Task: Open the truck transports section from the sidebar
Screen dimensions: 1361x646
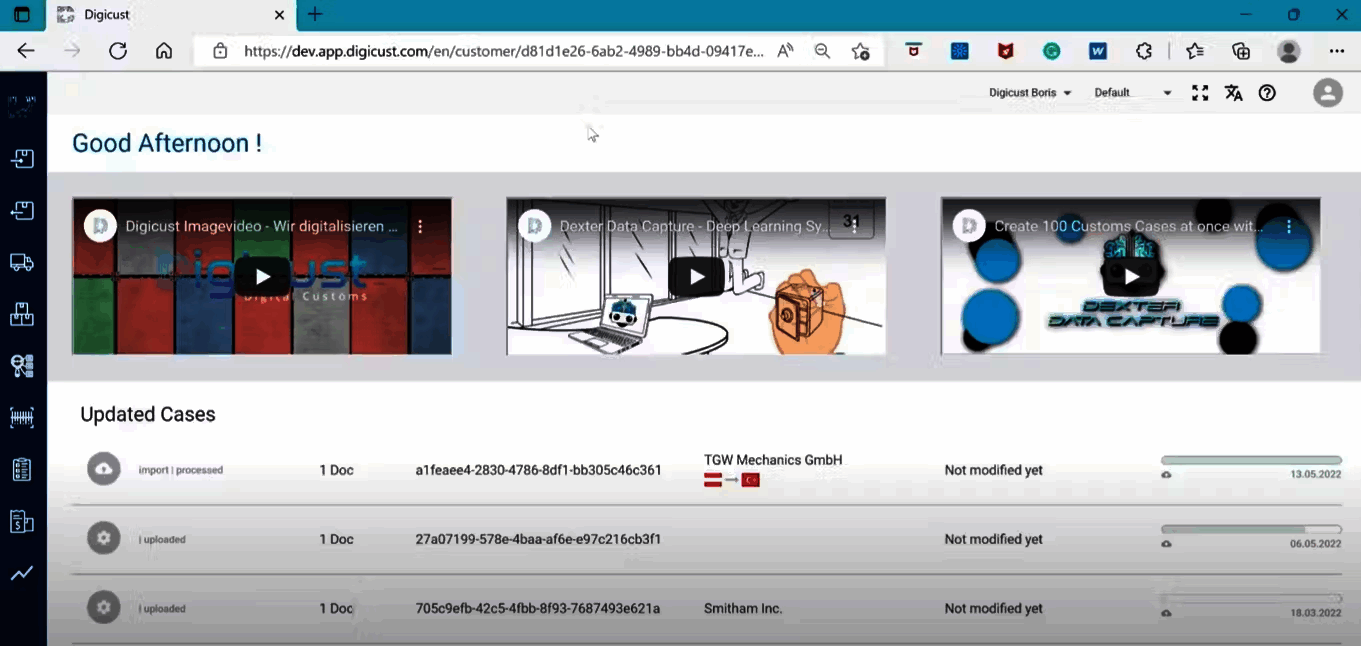Action: [22, 262]
